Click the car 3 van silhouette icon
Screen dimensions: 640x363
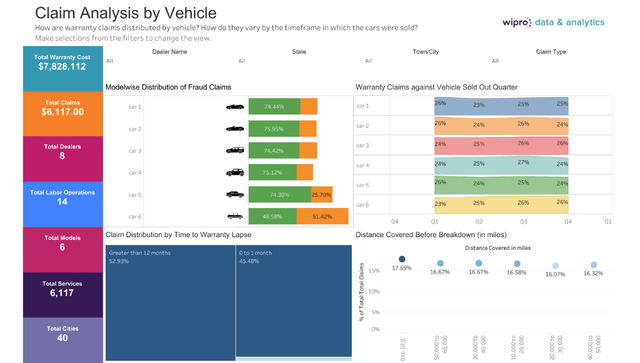pos(235,151)
